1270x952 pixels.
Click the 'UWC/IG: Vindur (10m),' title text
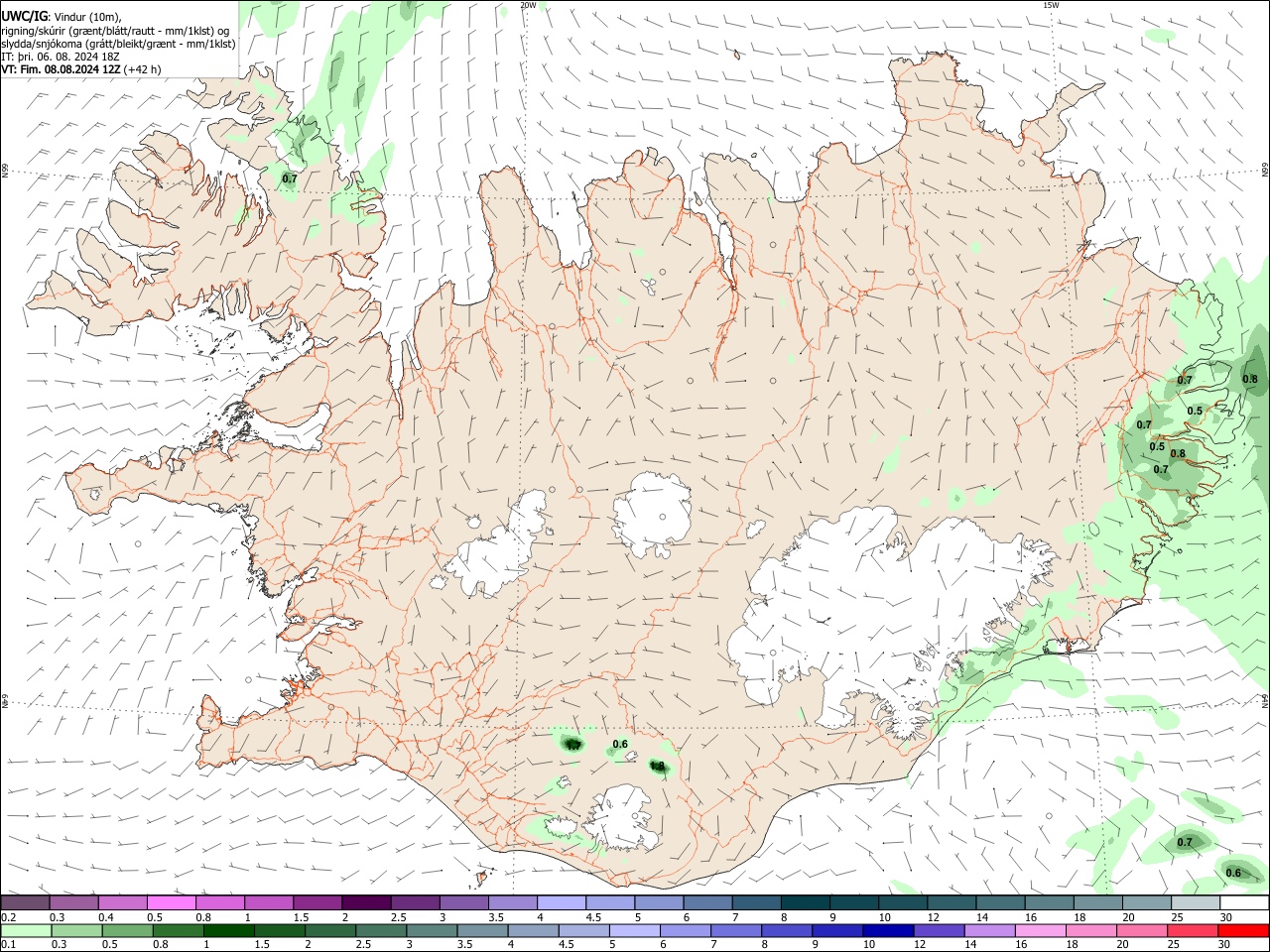tap(62, 17)
